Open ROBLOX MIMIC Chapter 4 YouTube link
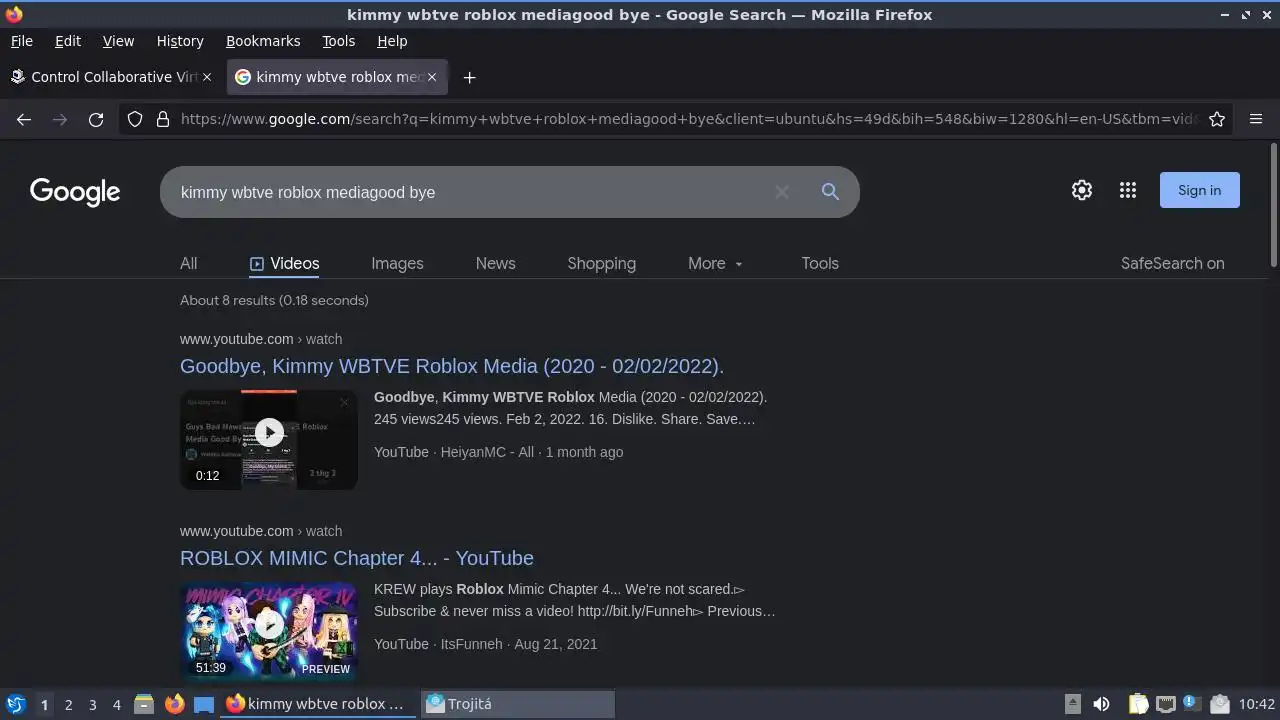Viewport: 1280px width, 720px height. pyautogui.click(x=357, y=558)
